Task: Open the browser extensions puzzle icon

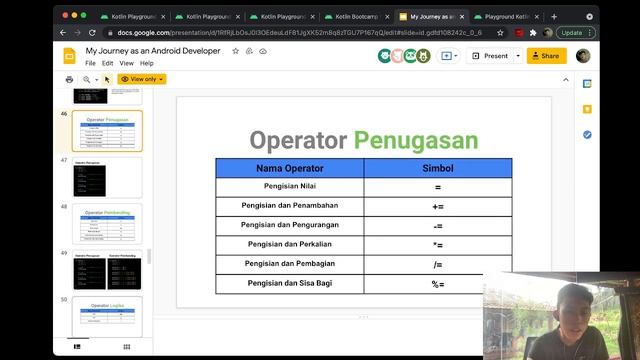Action: 533,33
